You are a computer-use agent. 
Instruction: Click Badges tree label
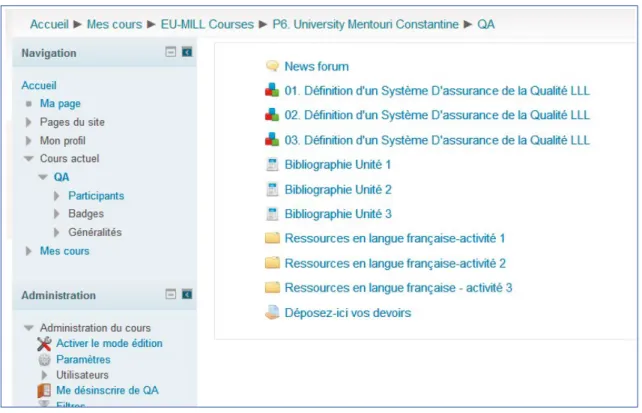click(86, 214)
